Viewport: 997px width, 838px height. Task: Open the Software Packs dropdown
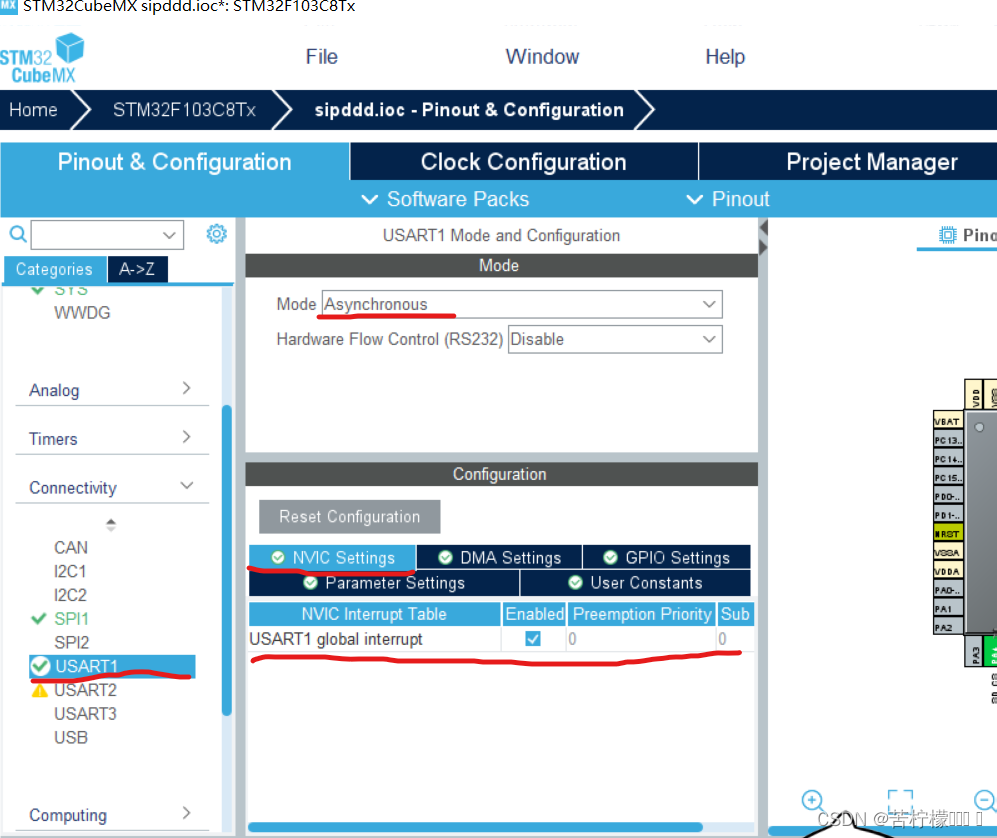coord(445,199)
